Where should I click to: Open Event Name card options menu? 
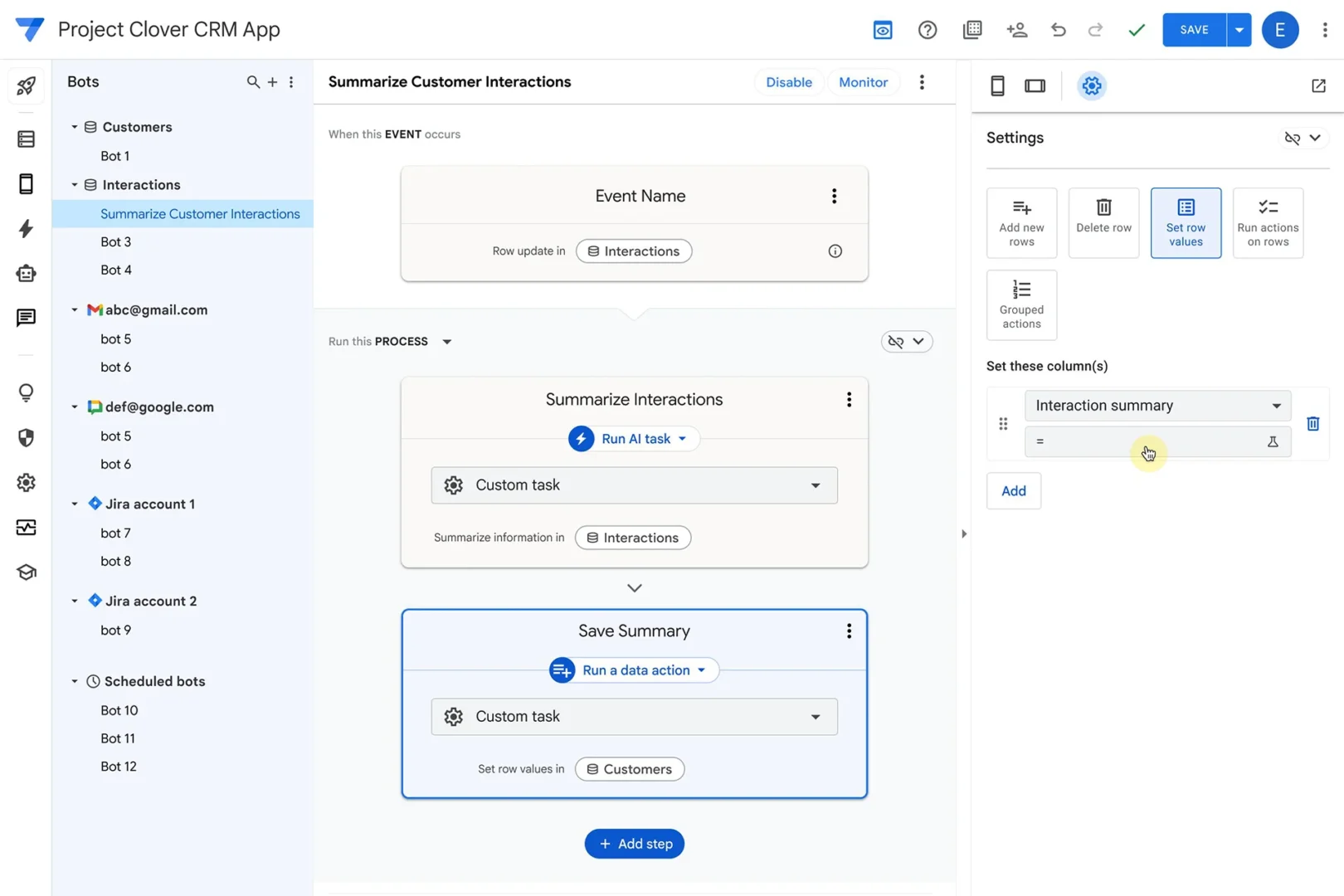834,196
